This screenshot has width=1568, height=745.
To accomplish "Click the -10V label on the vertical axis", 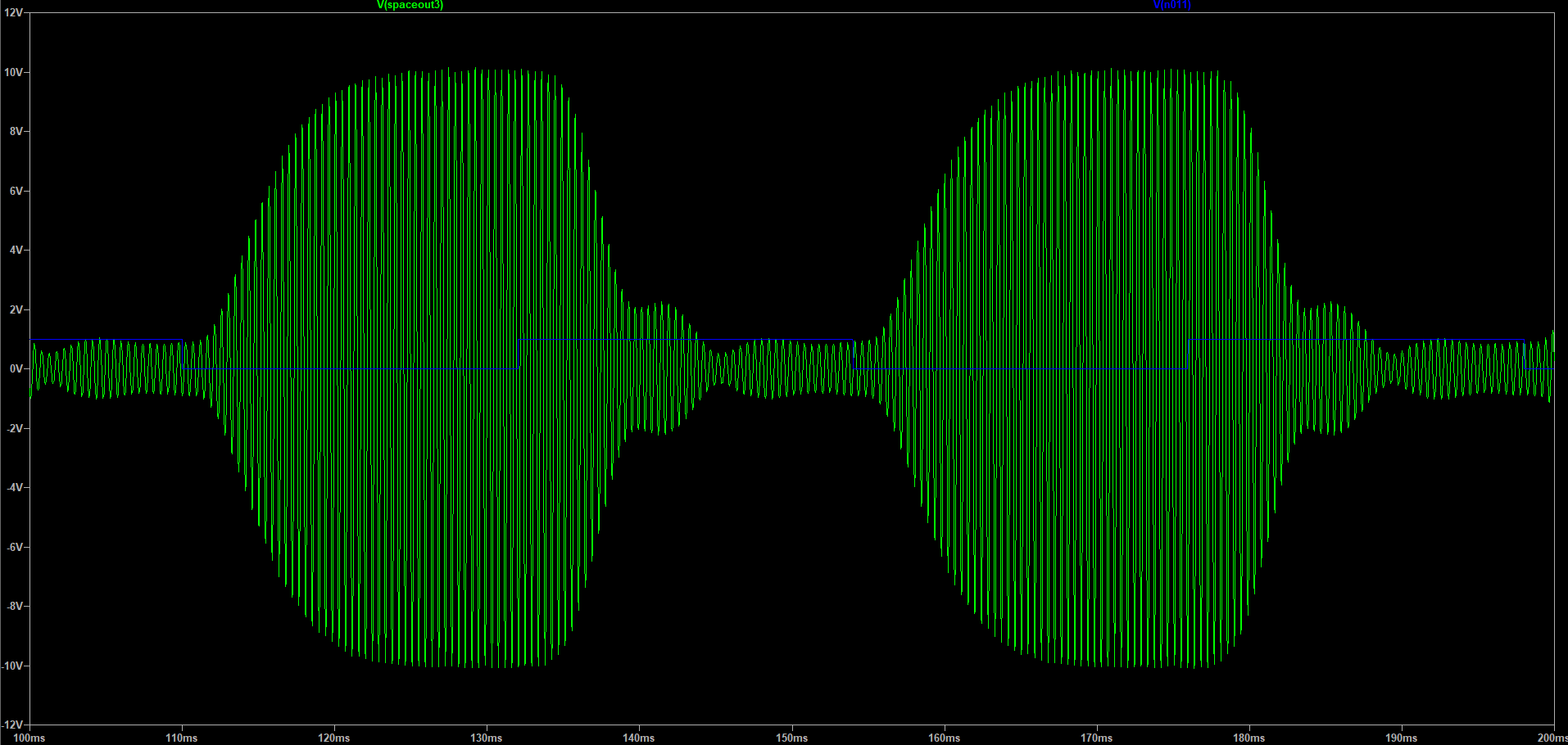I will (x=11, y=666).
